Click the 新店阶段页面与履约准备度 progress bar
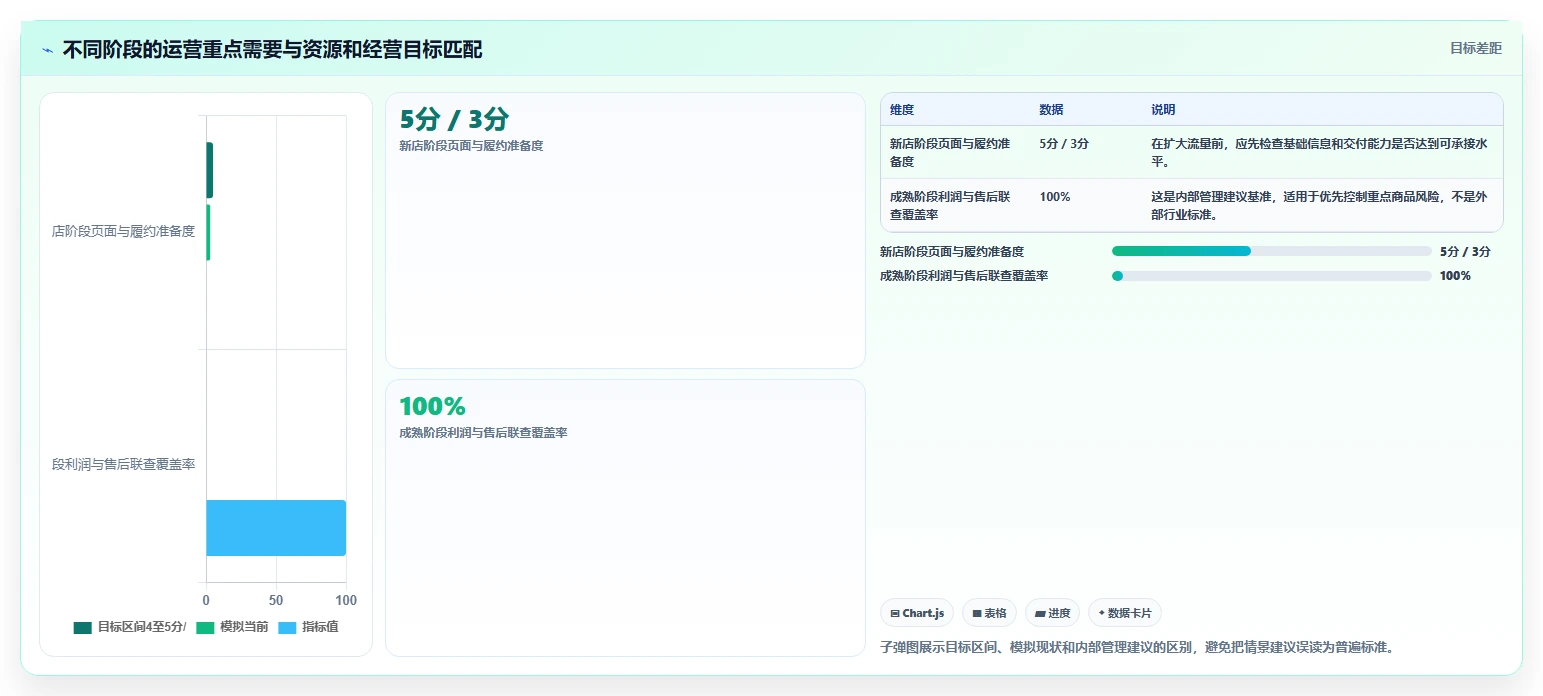Image resolution: width=1543 pixels, height=696 pixels. pyautogui.click(x=1272, y=251)
